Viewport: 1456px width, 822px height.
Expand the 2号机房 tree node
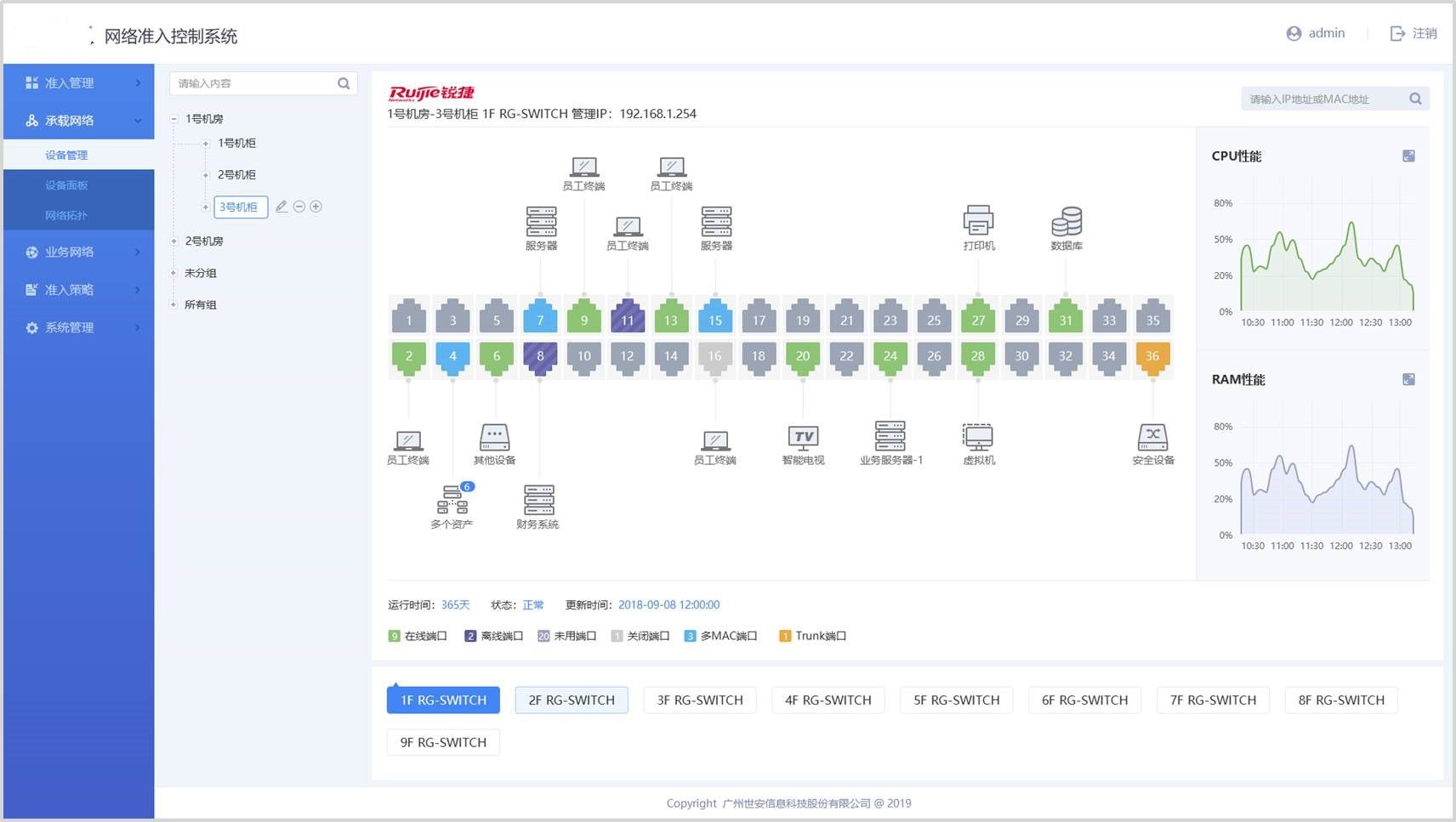click(173, 241)
